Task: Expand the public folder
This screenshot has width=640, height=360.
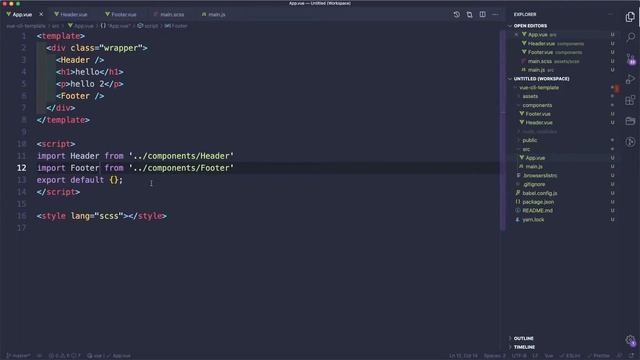Action: (x=529, y=140)
